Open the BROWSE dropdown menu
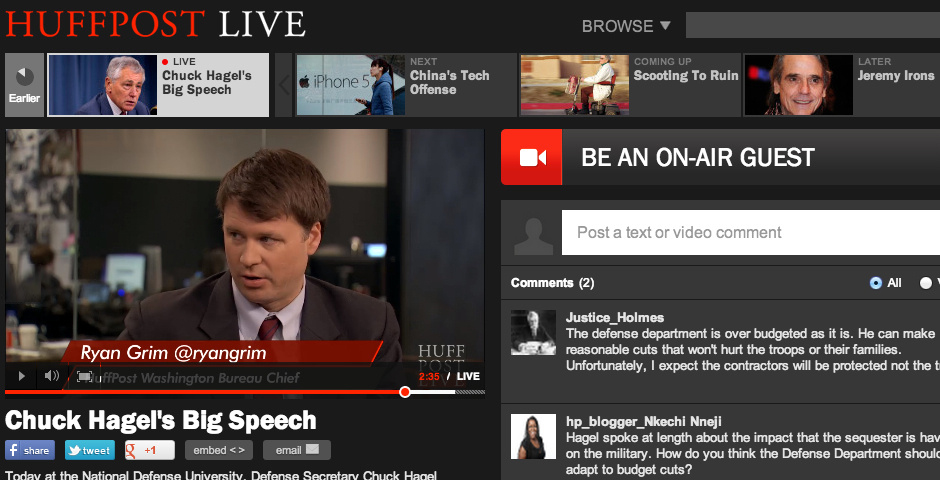This screenshot has width=940, height=480. pyautogui.click(x=626, y=26)
